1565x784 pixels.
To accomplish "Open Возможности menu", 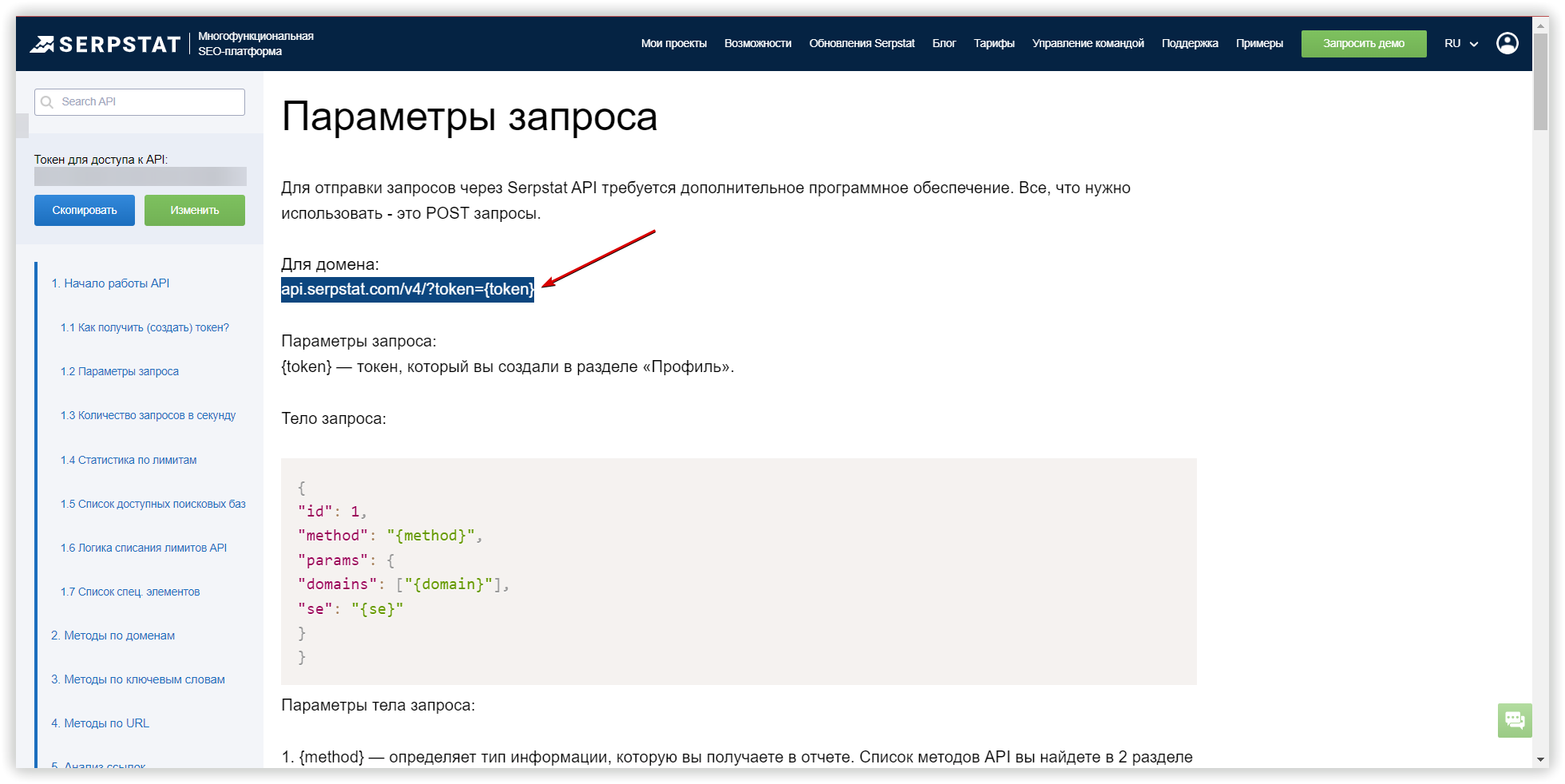I will [758, 44].
